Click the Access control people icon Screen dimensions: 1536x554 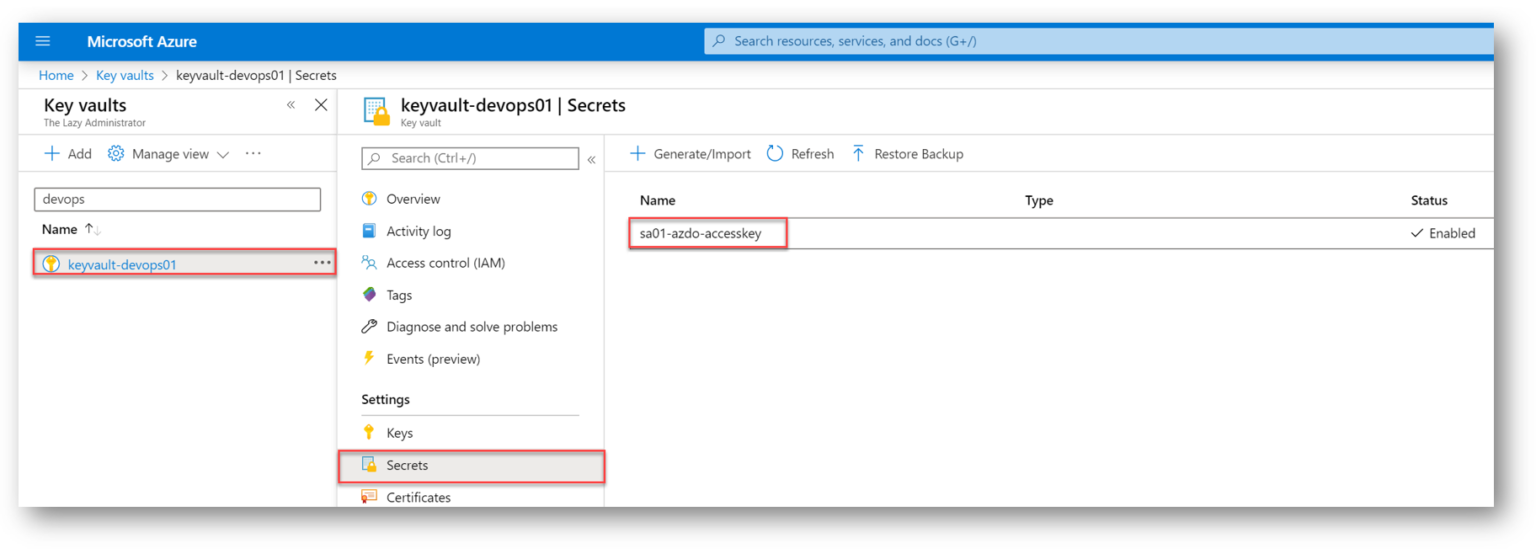tap(369, 263)
